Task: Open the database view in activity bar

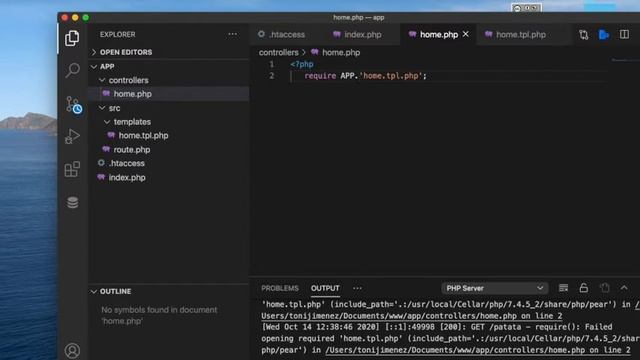Action: [x=72, y=202]
